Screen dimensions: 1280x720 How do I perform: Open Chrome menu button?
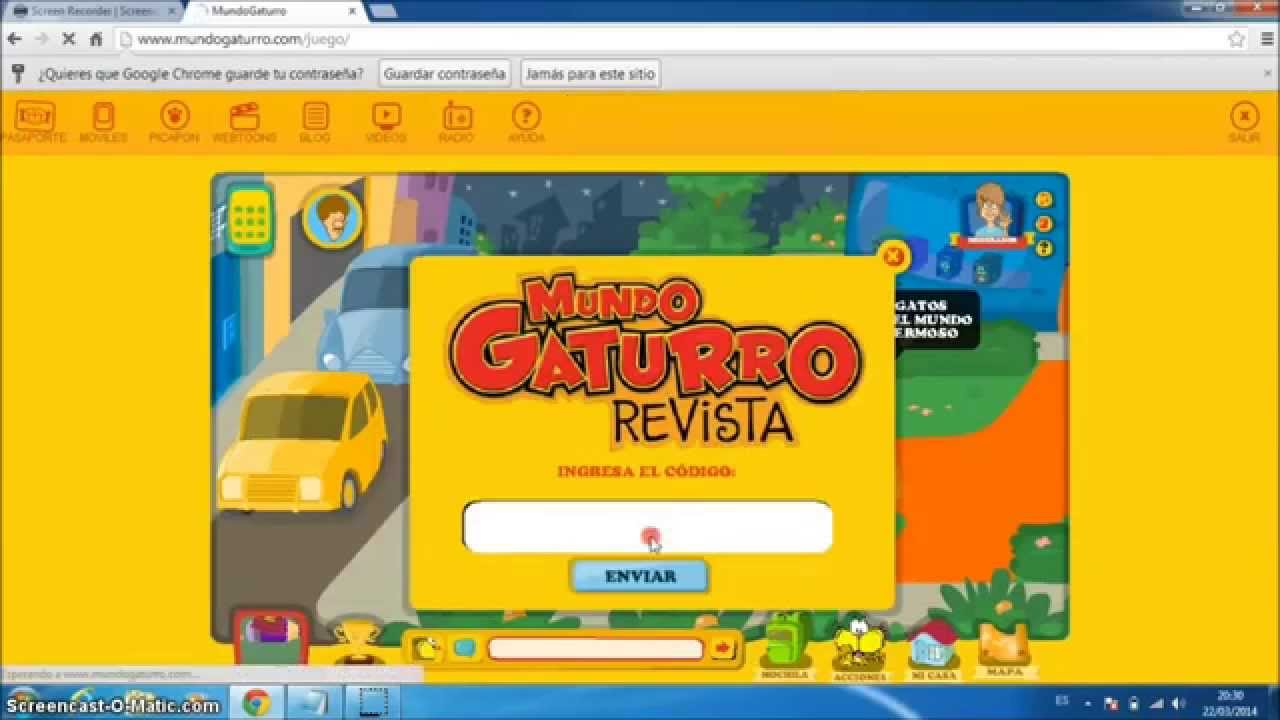point(1266,39)
